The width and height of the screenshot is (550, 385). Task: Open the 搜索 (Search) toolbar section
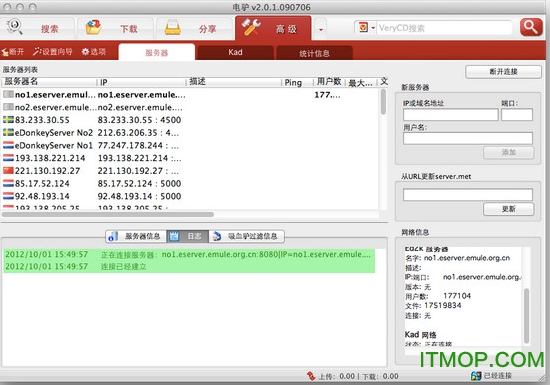38,28
